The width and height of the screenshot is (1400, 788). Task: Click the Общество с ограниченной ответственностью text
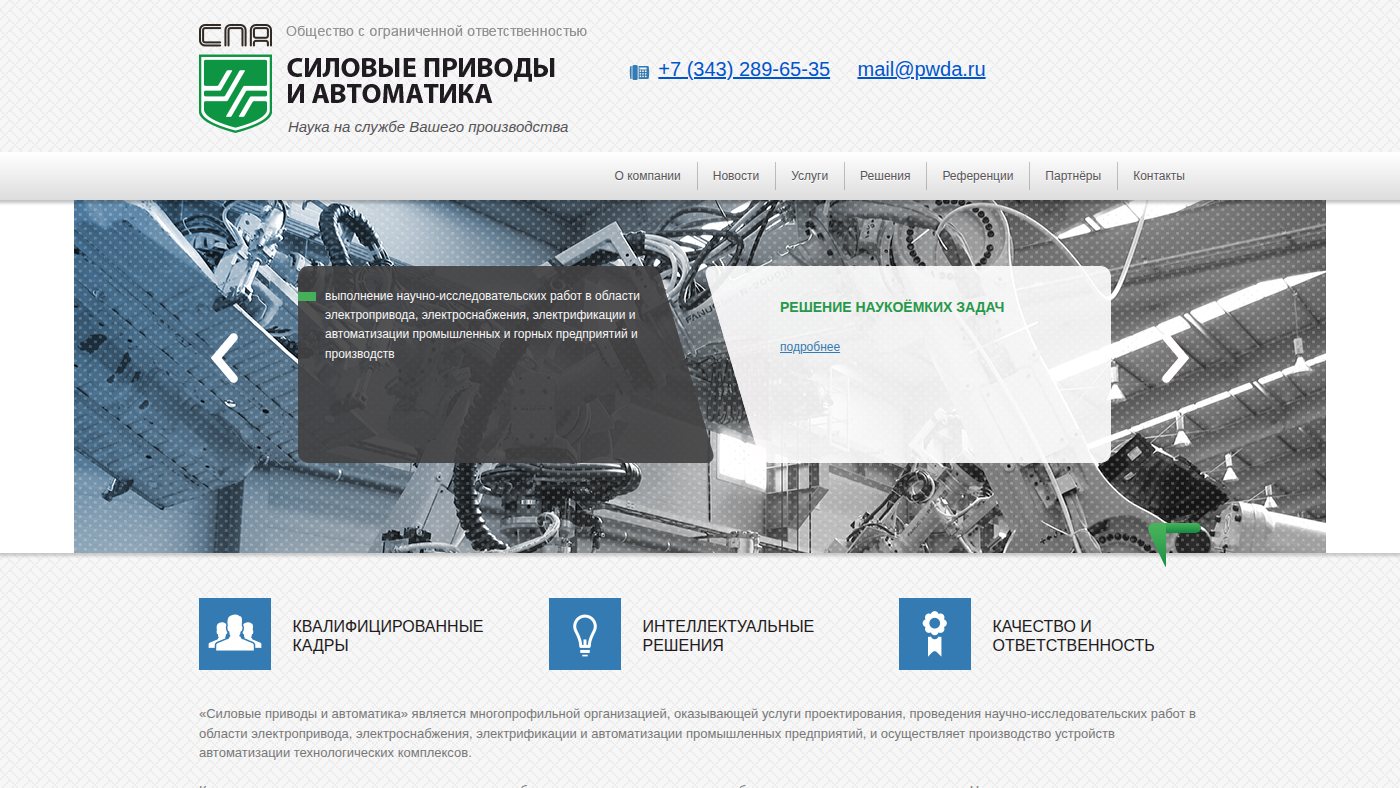click(x=436, y=31)
